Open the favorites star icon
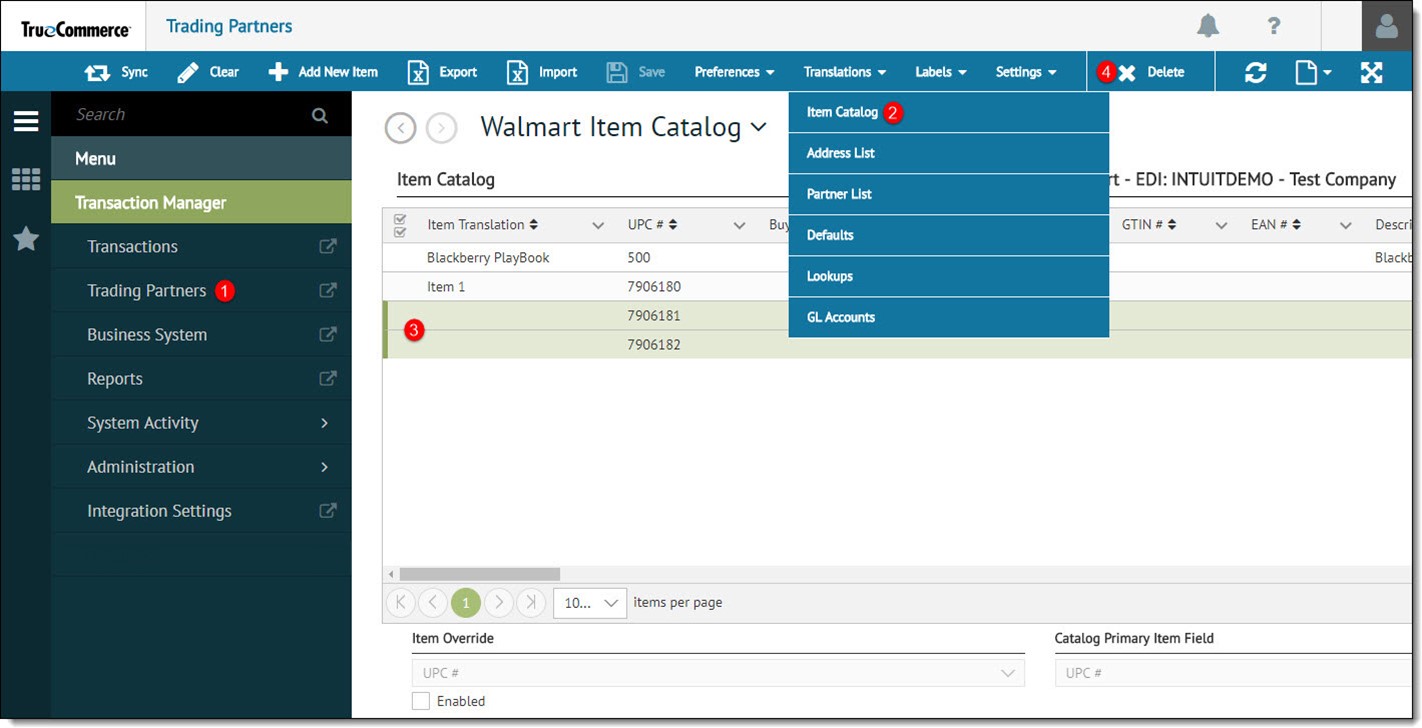The width and height of the screenshot is (1422, 728). point(26,238)
